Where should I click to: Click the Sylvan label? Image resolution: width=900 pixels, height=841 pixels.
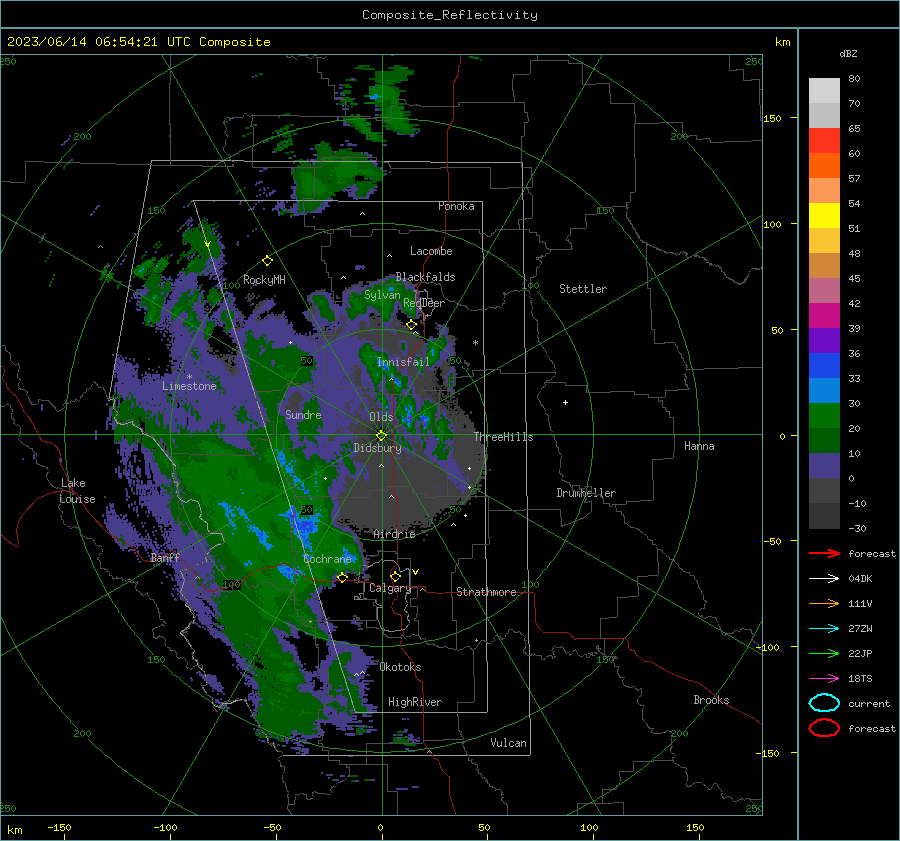382,295
